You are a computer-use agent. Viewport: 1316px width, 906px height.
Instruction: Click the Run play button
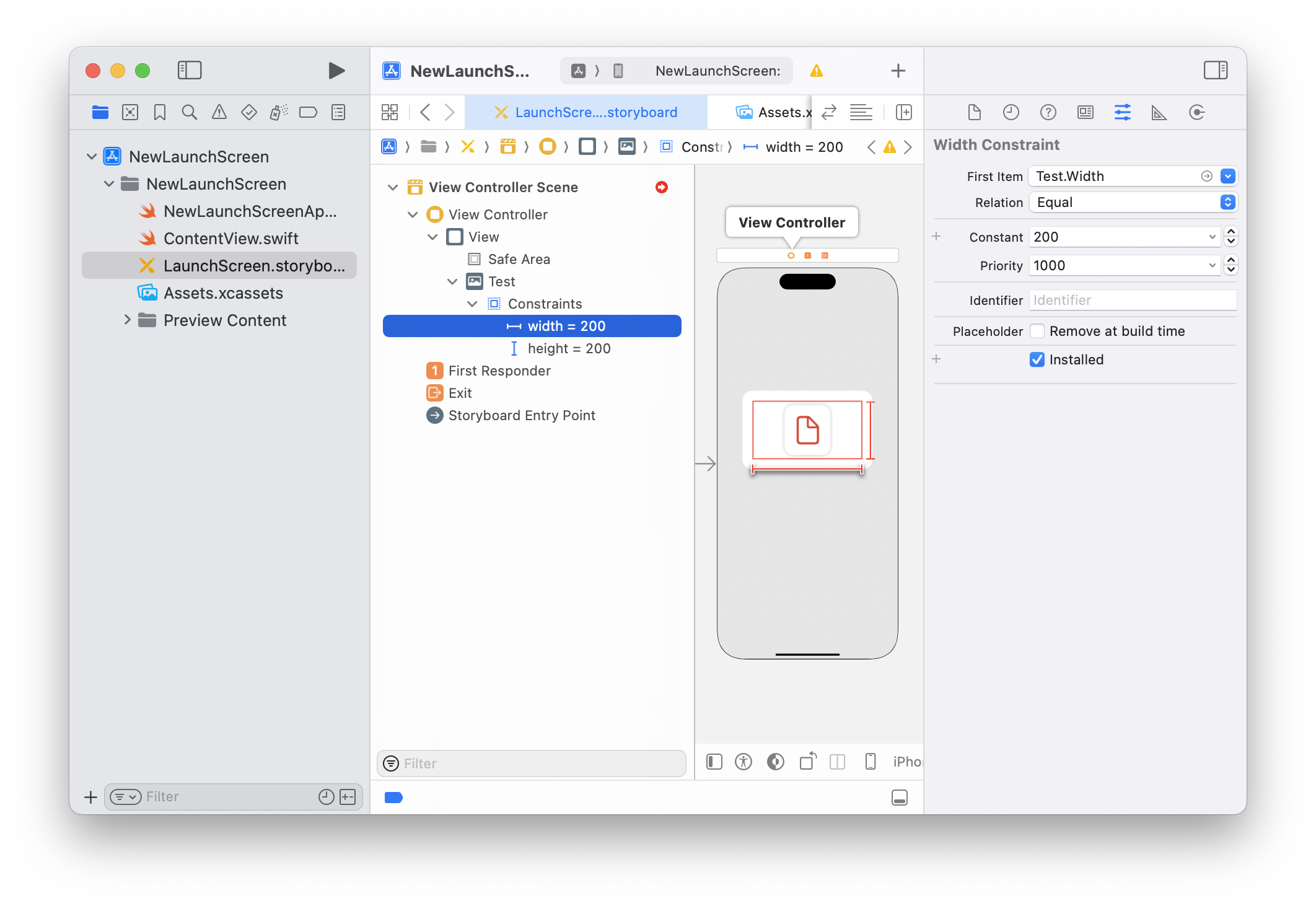[x=336, y=71]
